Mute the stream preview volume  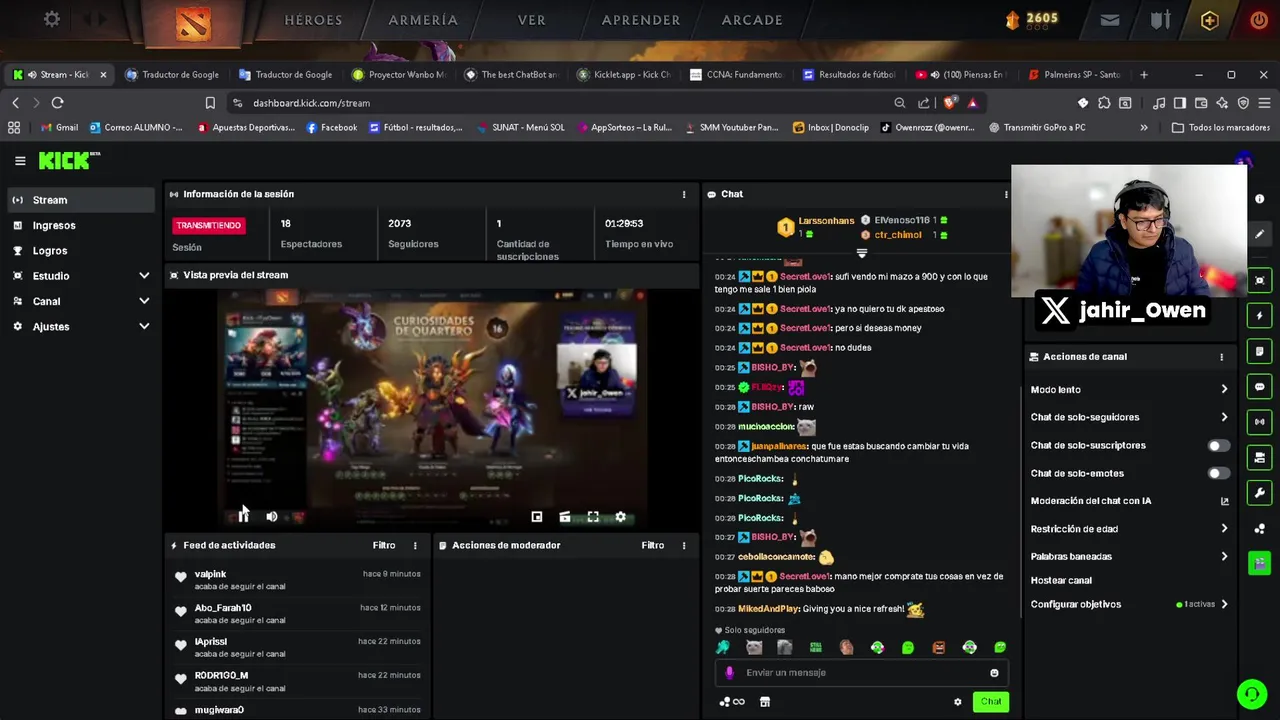[x=272, y=516]
